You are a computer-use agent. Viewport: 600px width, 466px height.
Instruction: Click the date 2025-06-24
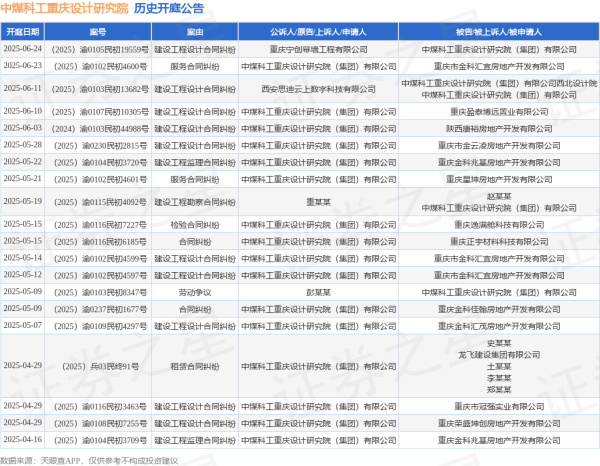(x=23, y=49)
